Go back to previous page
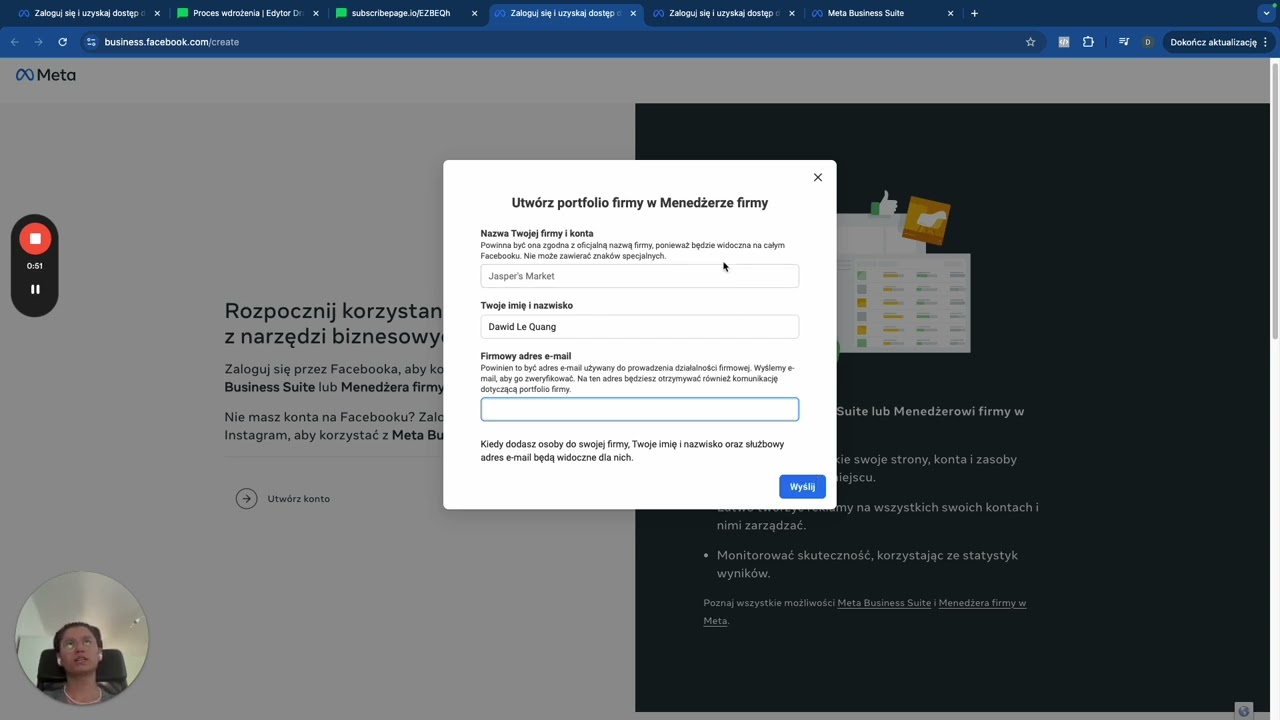The image size is (1280, 720). pos(14,42)
